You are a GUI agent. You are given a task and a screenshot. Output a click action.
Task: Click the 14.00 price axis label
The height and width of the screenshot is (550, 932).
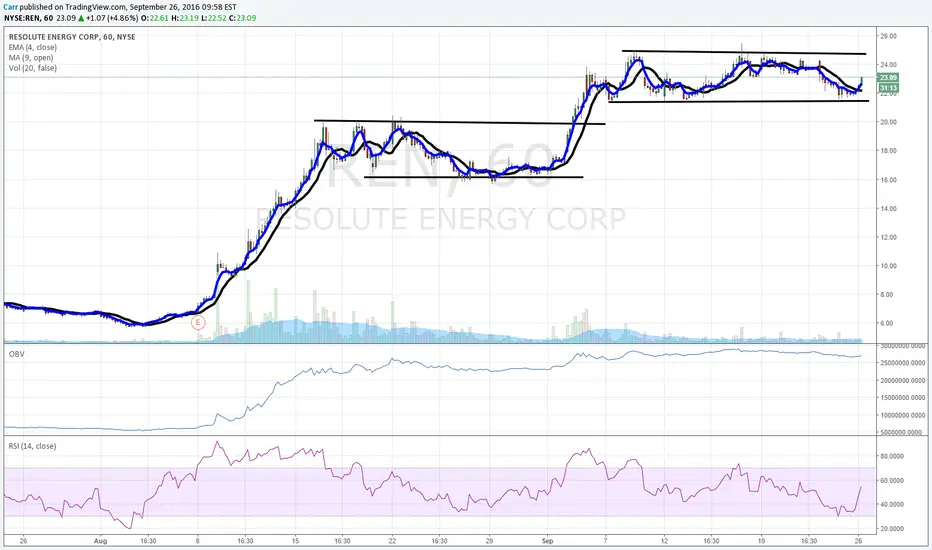888,209
